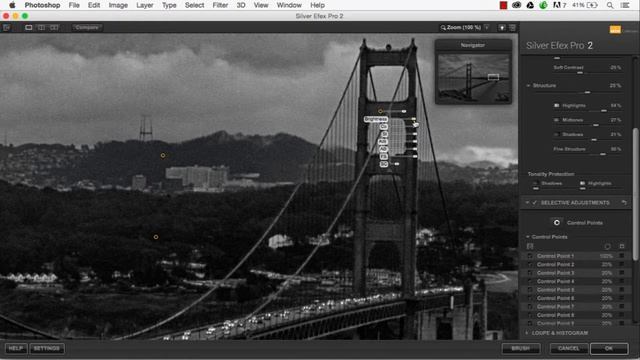
Task: Click the red menu bar status icon
Action: tap(503, 5)
